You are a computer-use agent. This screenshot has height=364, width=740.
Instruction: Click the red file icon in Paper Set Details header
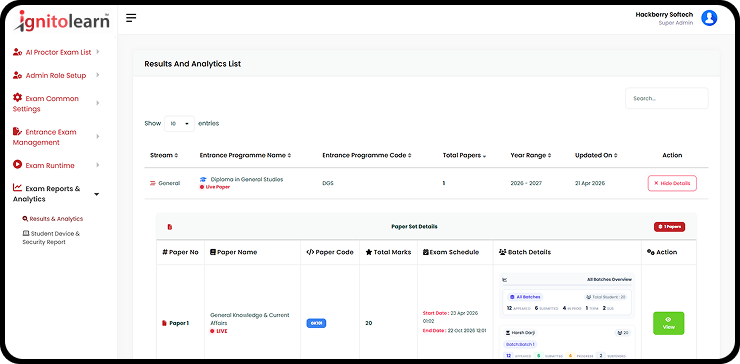170,227
